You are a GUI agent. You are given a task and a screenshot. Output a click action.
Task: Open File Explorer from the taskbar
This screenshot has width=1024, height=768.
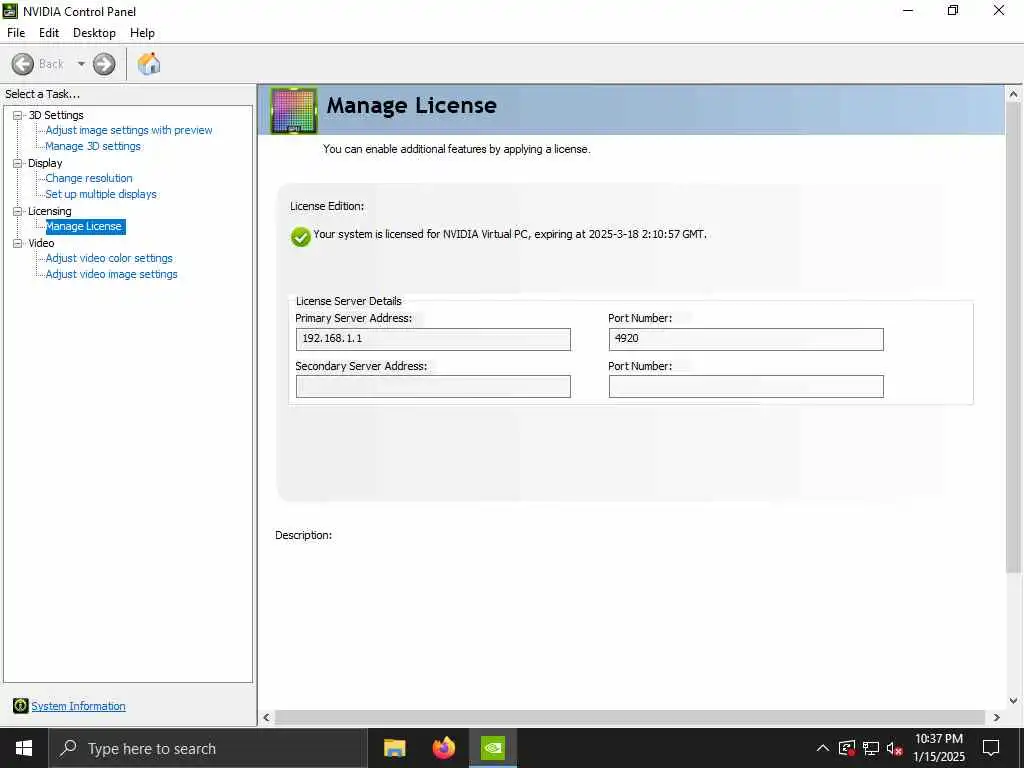pos(394,748)
